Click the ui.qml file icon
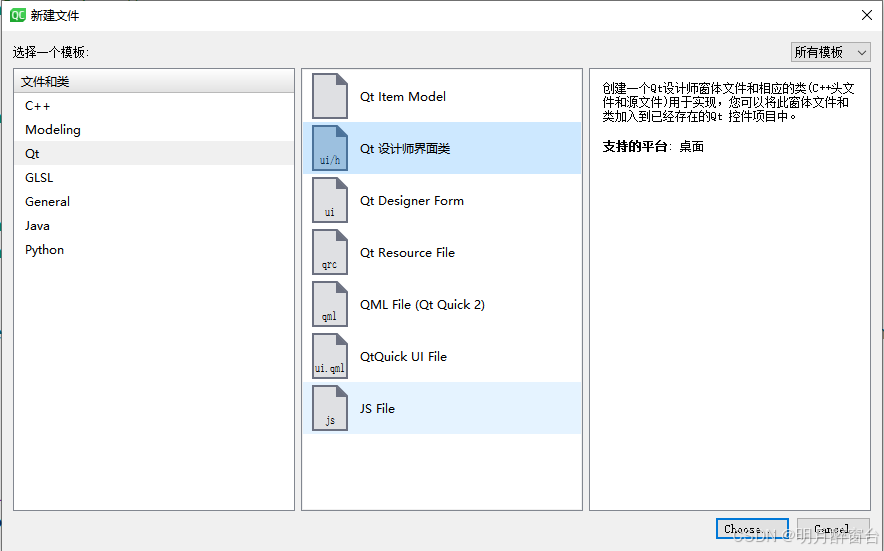This screenshot has height=551, width=884. coord(330,356)
